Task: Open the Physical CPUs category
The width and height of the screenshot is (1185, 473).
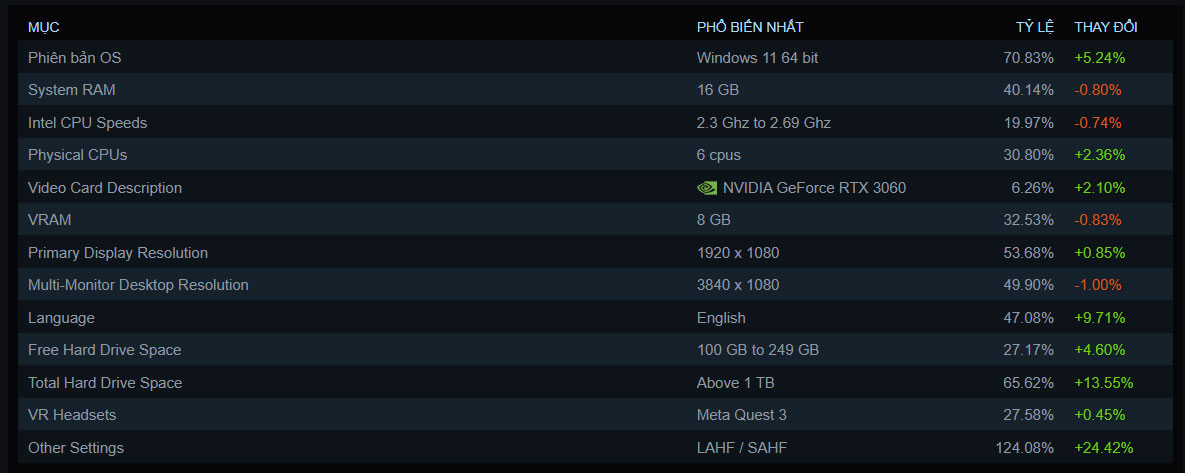Action: [78, 155]
